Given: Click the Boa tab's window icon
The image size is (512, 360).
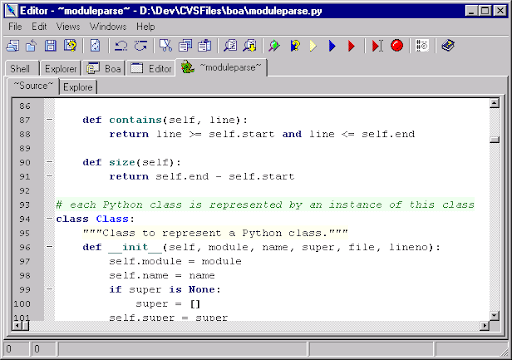Looking at the screenshot, I should [93, 68].
